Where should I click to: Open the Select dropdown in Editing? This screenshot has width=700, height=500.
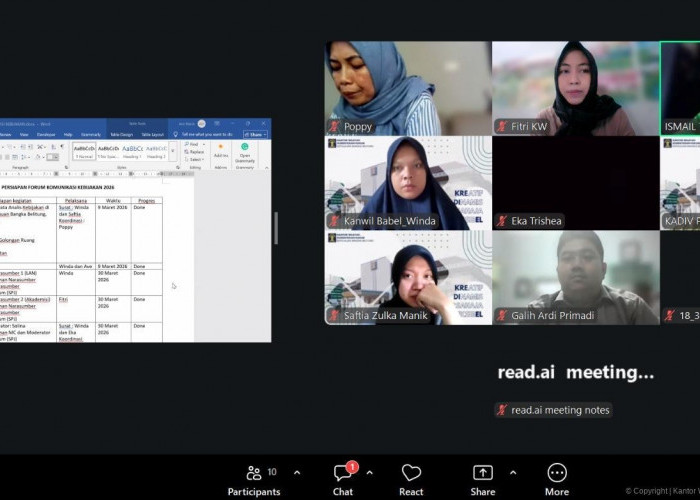click(195, 159)
